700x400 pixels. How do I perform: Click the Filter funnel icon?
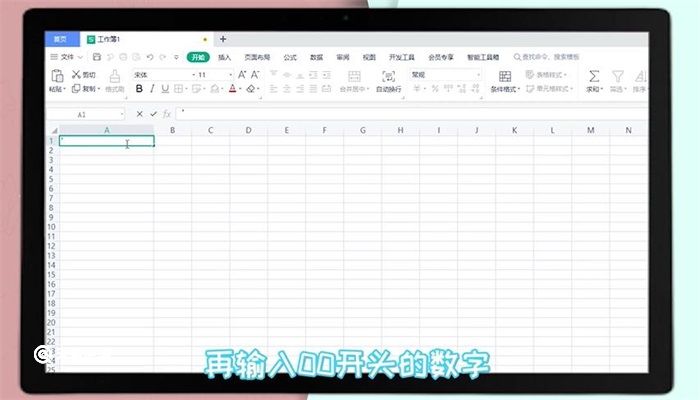[618, 76]
